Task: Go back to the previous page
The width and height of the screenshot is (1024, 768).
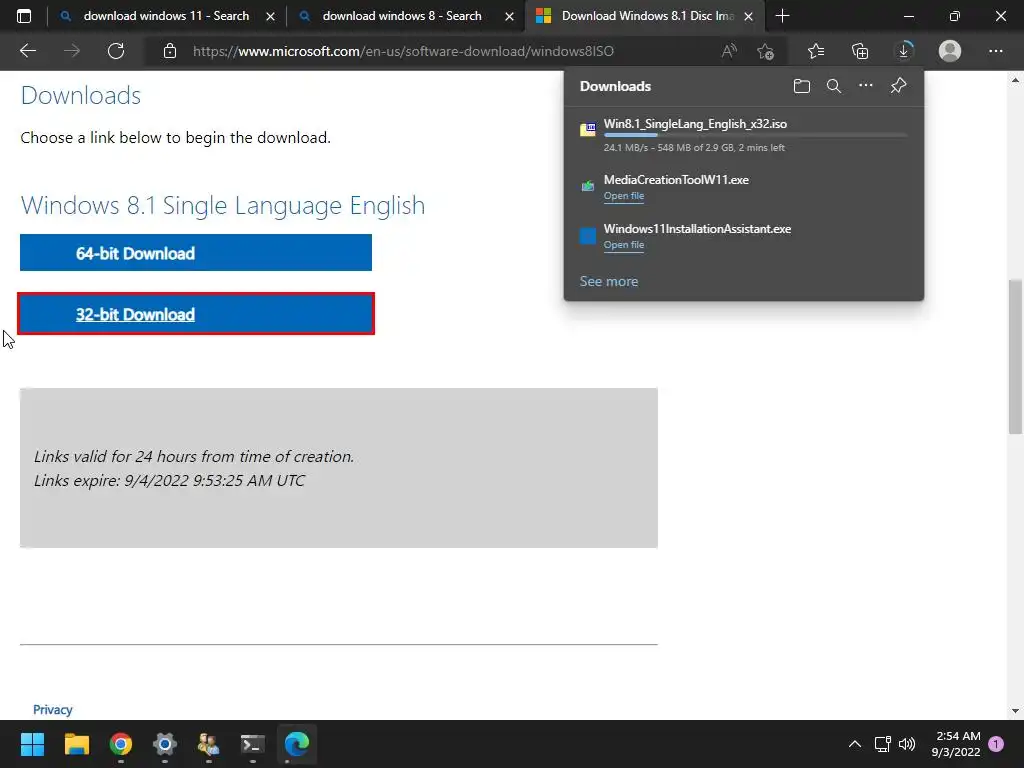Action: (x=27, y=51)
